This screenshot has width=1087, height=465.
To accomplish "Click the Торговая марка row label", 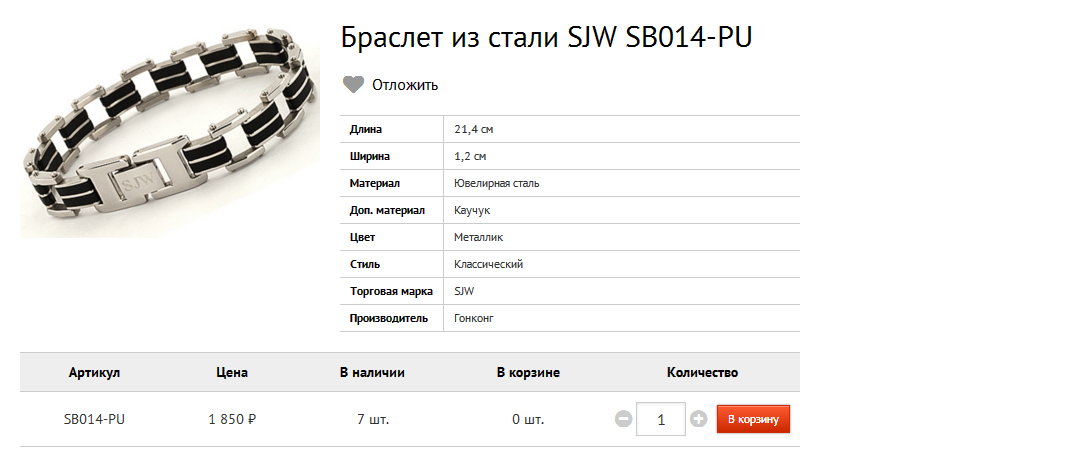I will tap(391, 292).
